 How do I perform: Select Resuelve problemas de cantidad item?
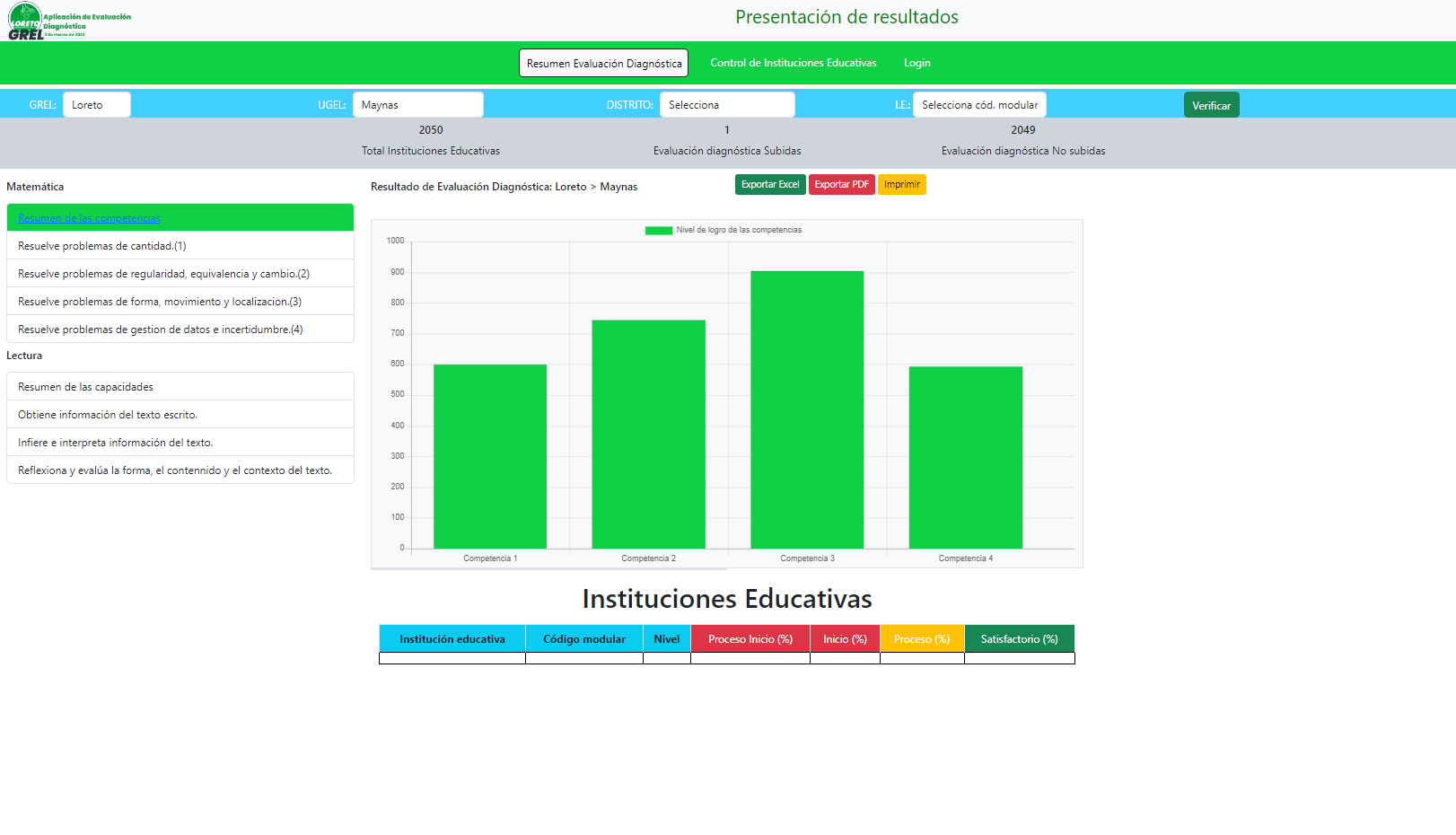coord(102,246)
